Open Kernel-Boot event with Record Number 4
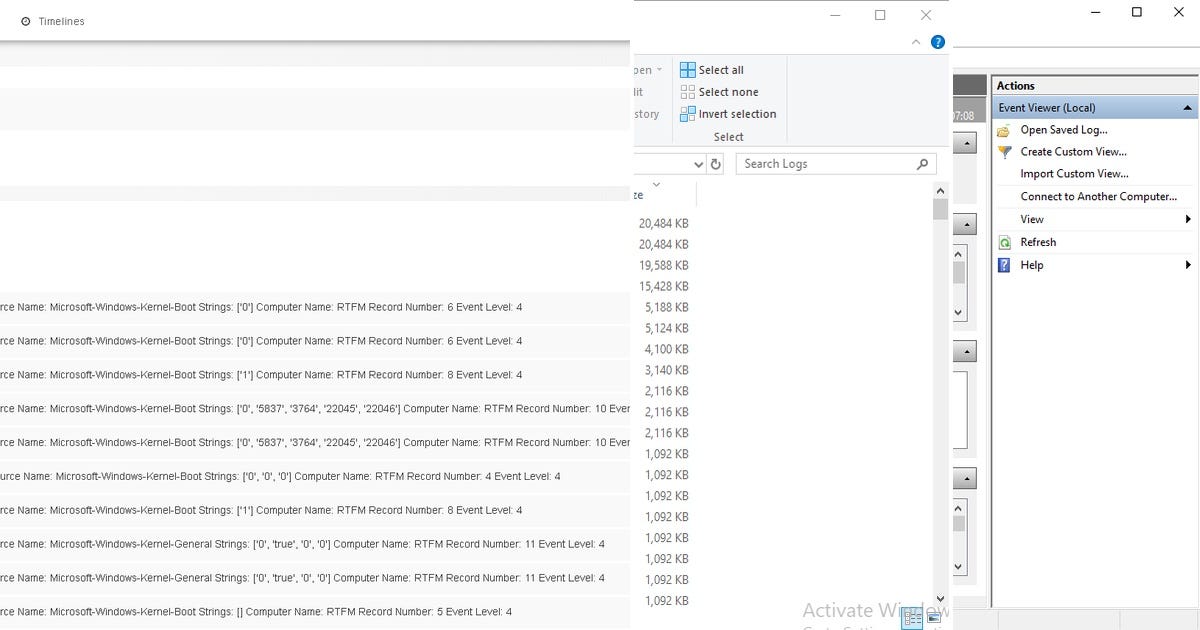This screenshot has height=630, width=1200. (x=315, y=477)
